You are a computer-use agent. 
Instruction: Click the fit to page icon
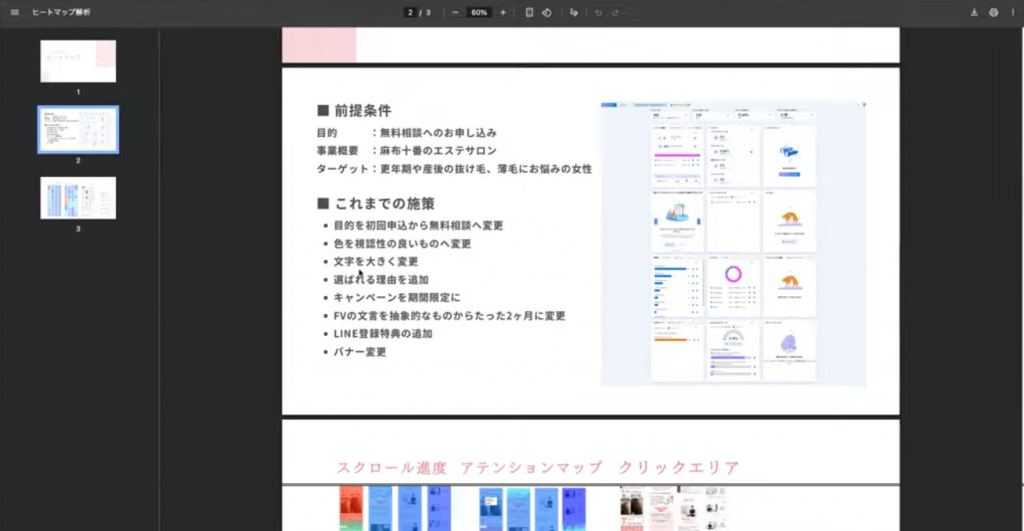pos(530,12)
